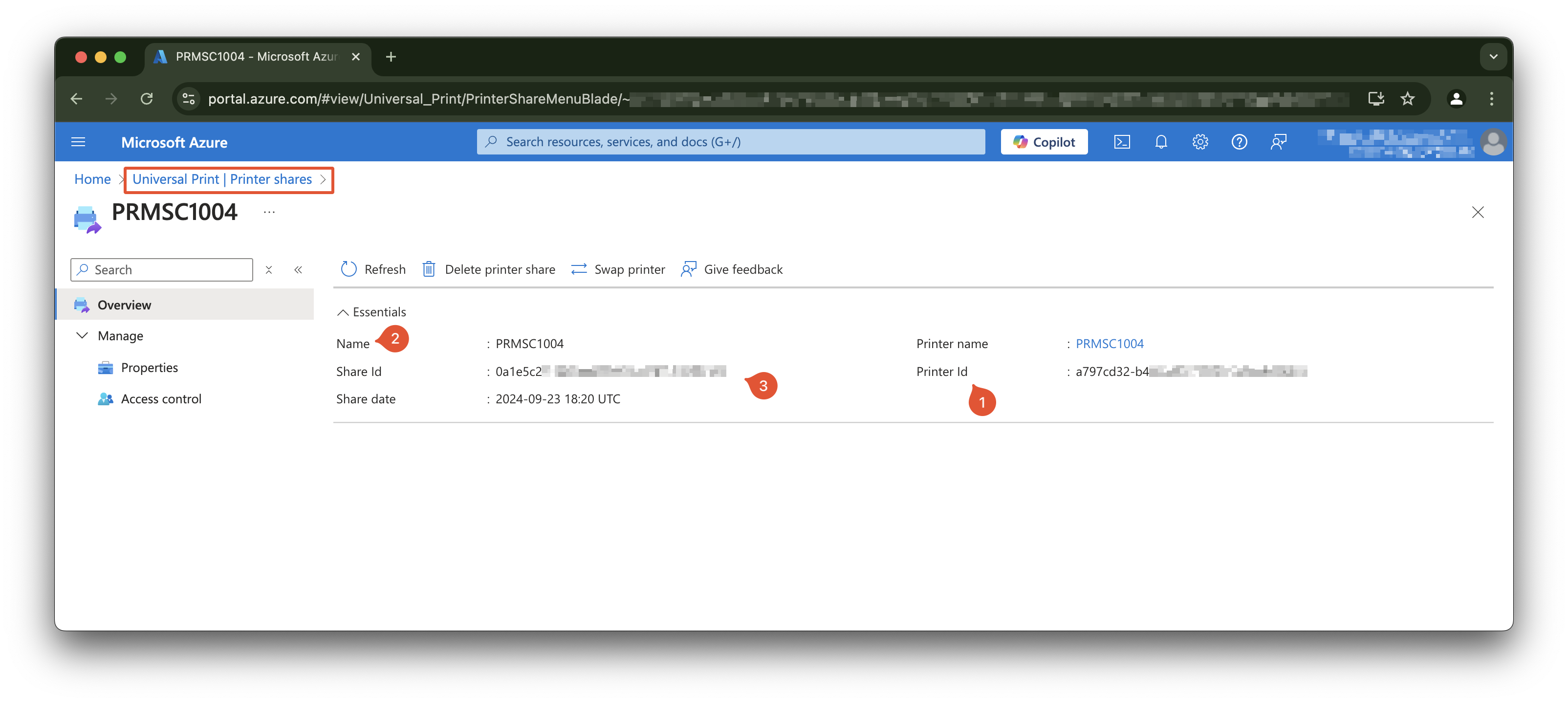
Task: Click the site information icon in the address bar
Action: click(x=189, y=99)
